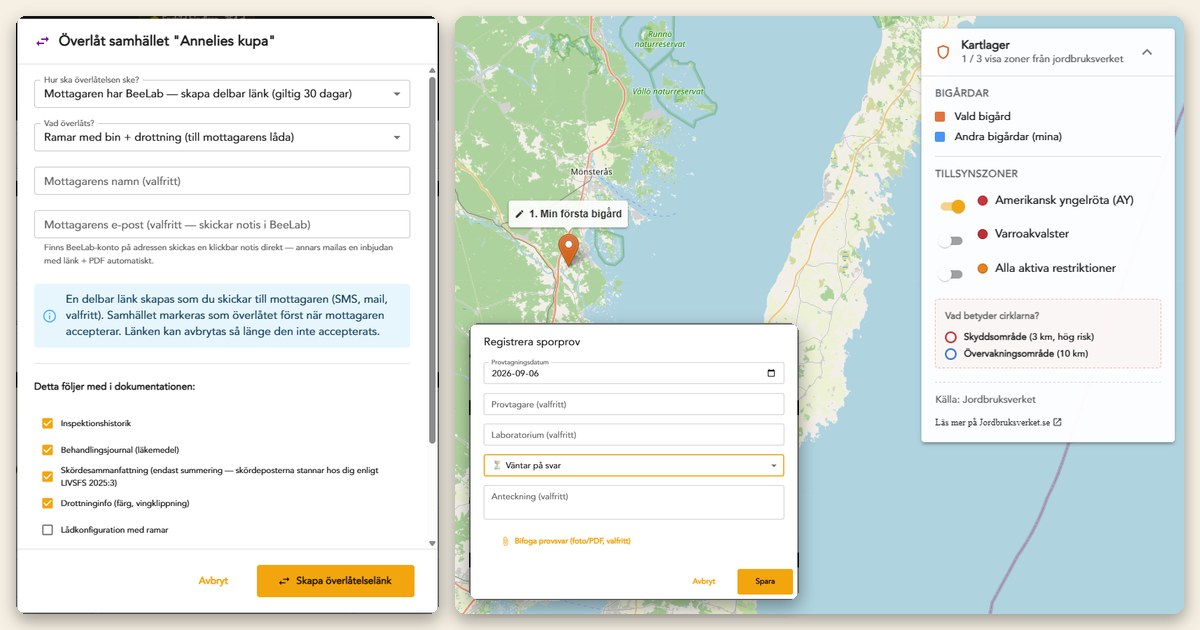Click the blue Övervakningsområde circle symbol
The image size is (1200, 630).
951,354
